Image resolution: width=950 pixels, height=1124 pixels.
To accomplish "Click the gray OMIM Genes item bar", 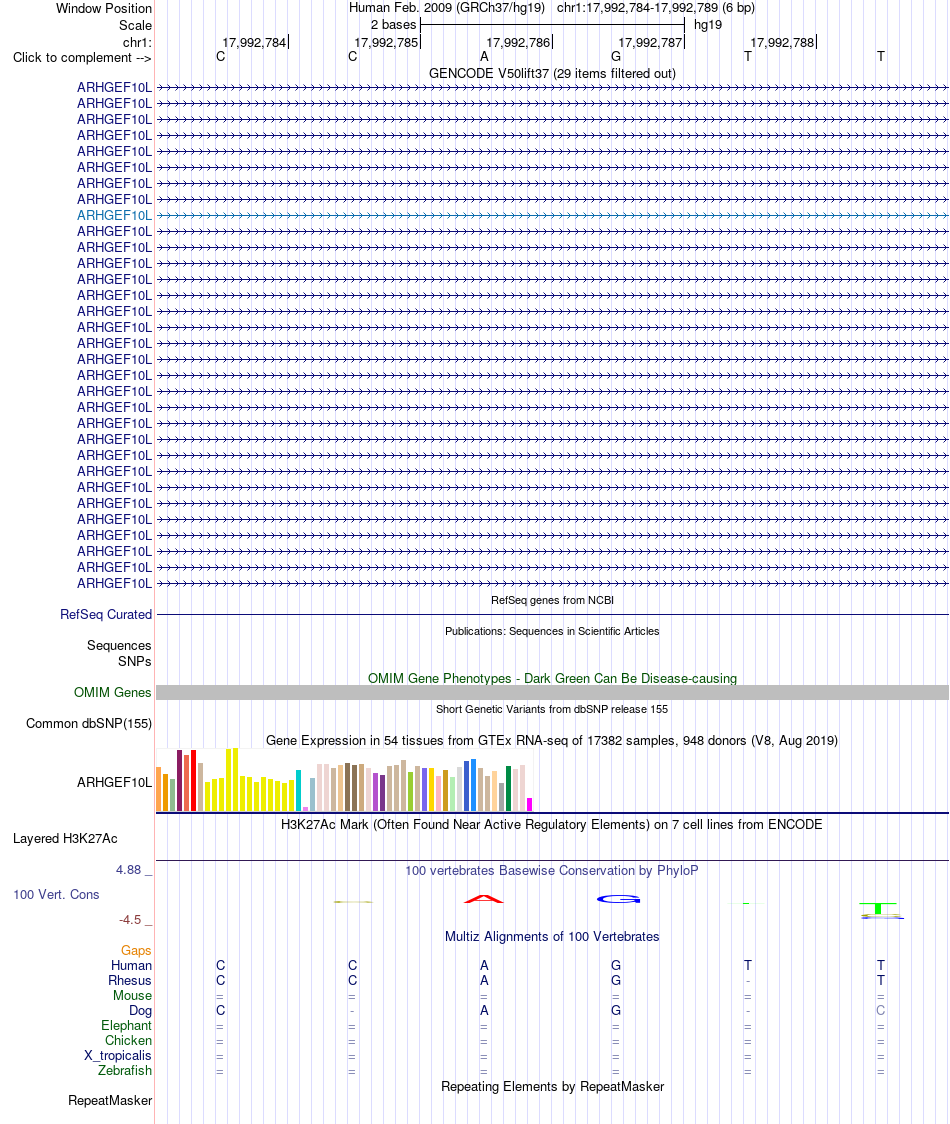I will tap(552, 692).
